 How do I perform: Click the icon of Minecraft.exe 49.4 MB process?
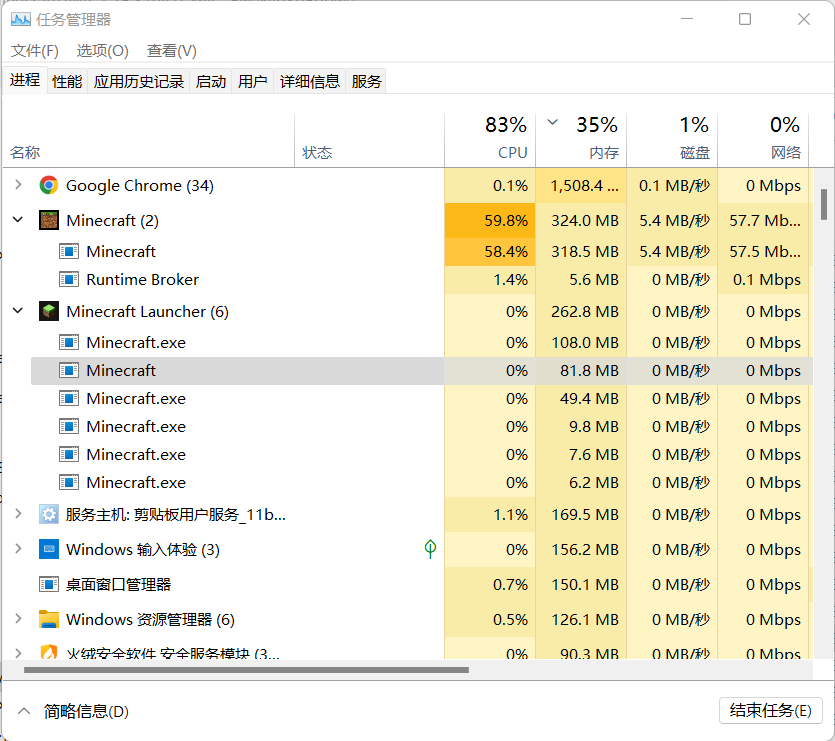(x=69, y=398)
